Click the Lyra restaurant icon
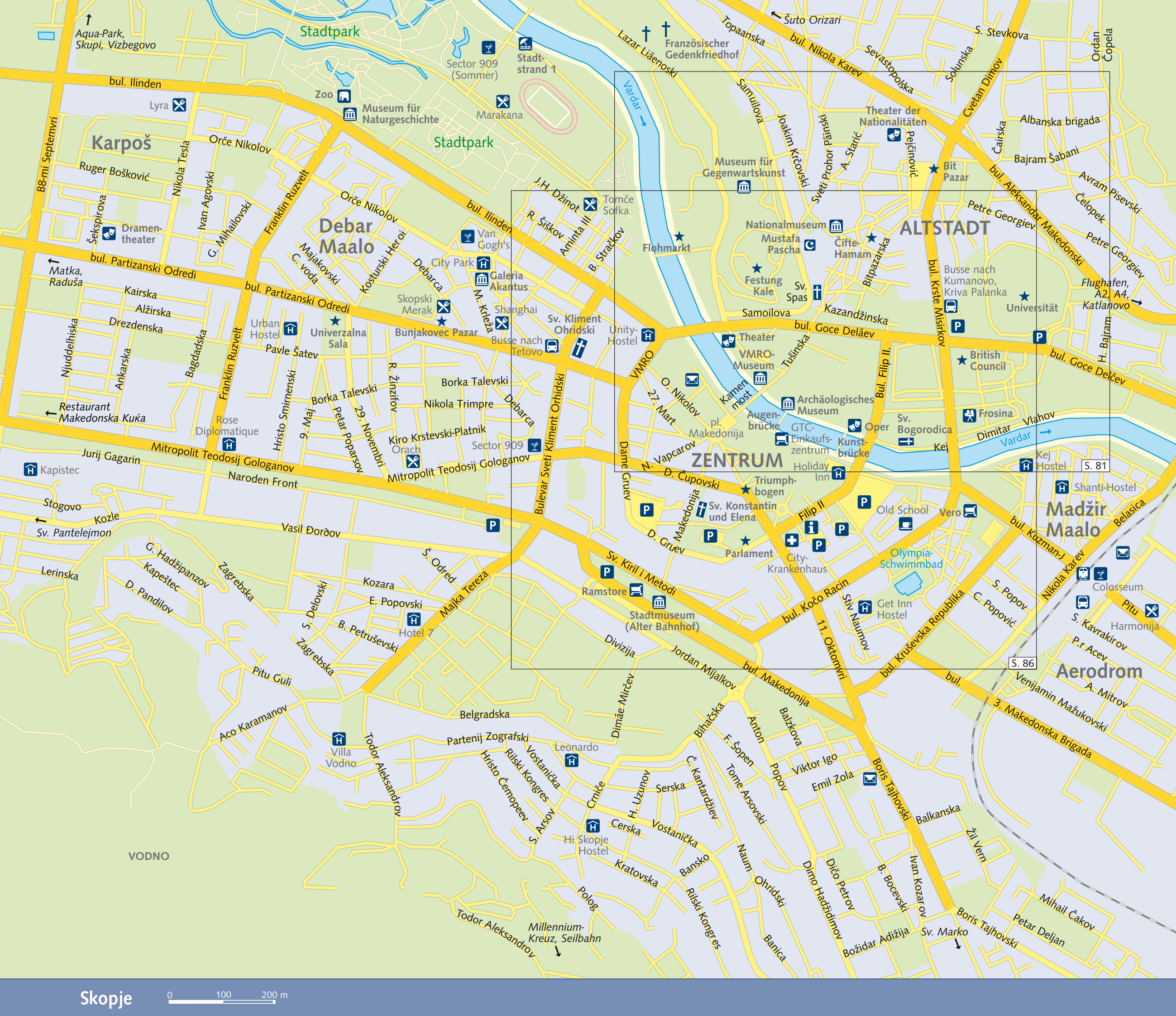 click(x=179, y=105)
